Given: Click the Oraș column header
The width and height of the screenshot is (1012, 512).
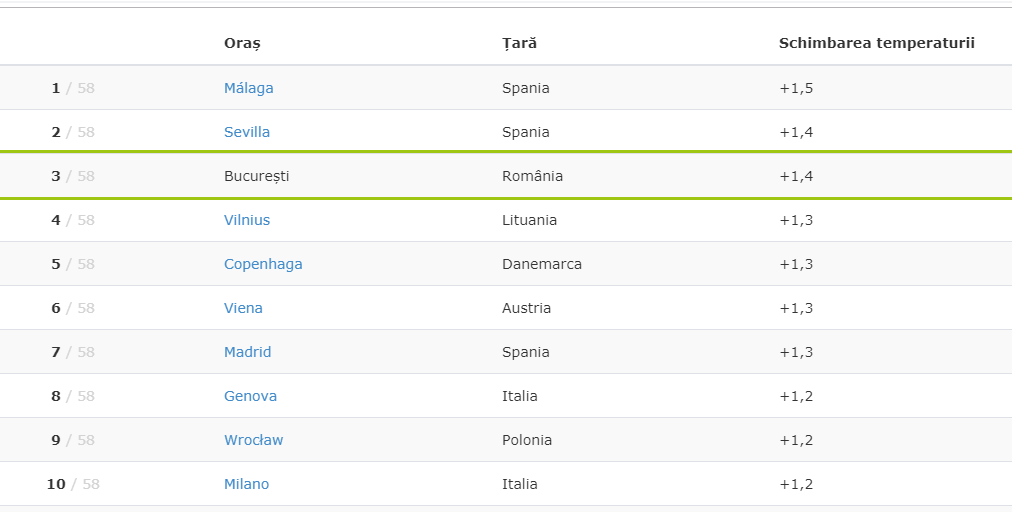Looking at the screenshot, I should [242, 43].
